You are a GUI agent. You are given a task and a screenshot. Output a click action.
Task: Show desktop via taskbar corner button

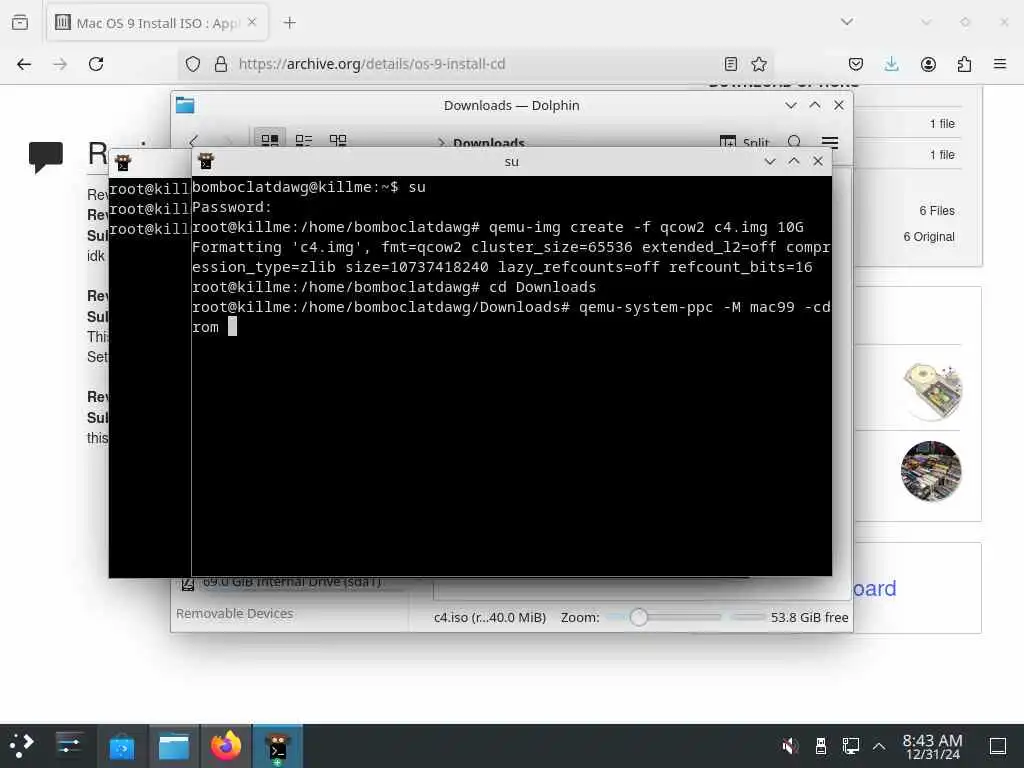tap(998, 746)
